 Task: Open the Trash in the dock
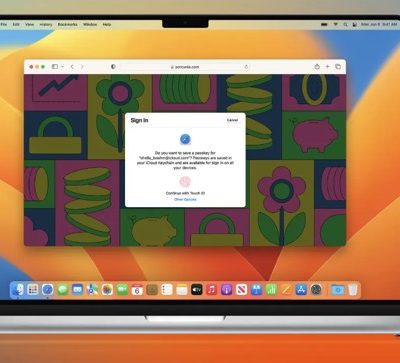pos(353,290)
